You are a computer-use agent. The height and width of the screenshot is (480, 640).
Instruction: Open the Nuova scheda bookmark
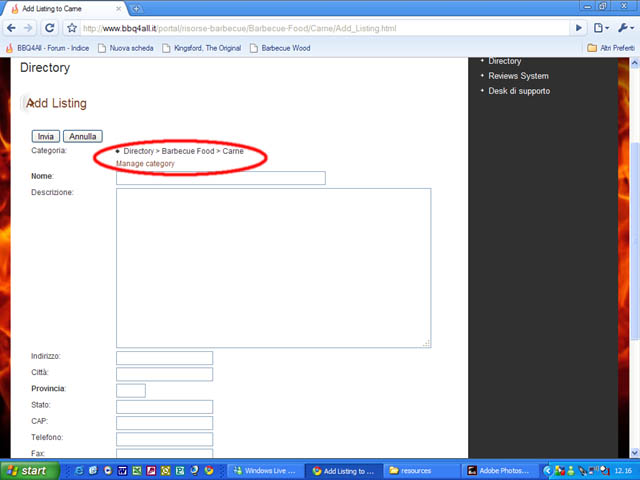[126, 48]
